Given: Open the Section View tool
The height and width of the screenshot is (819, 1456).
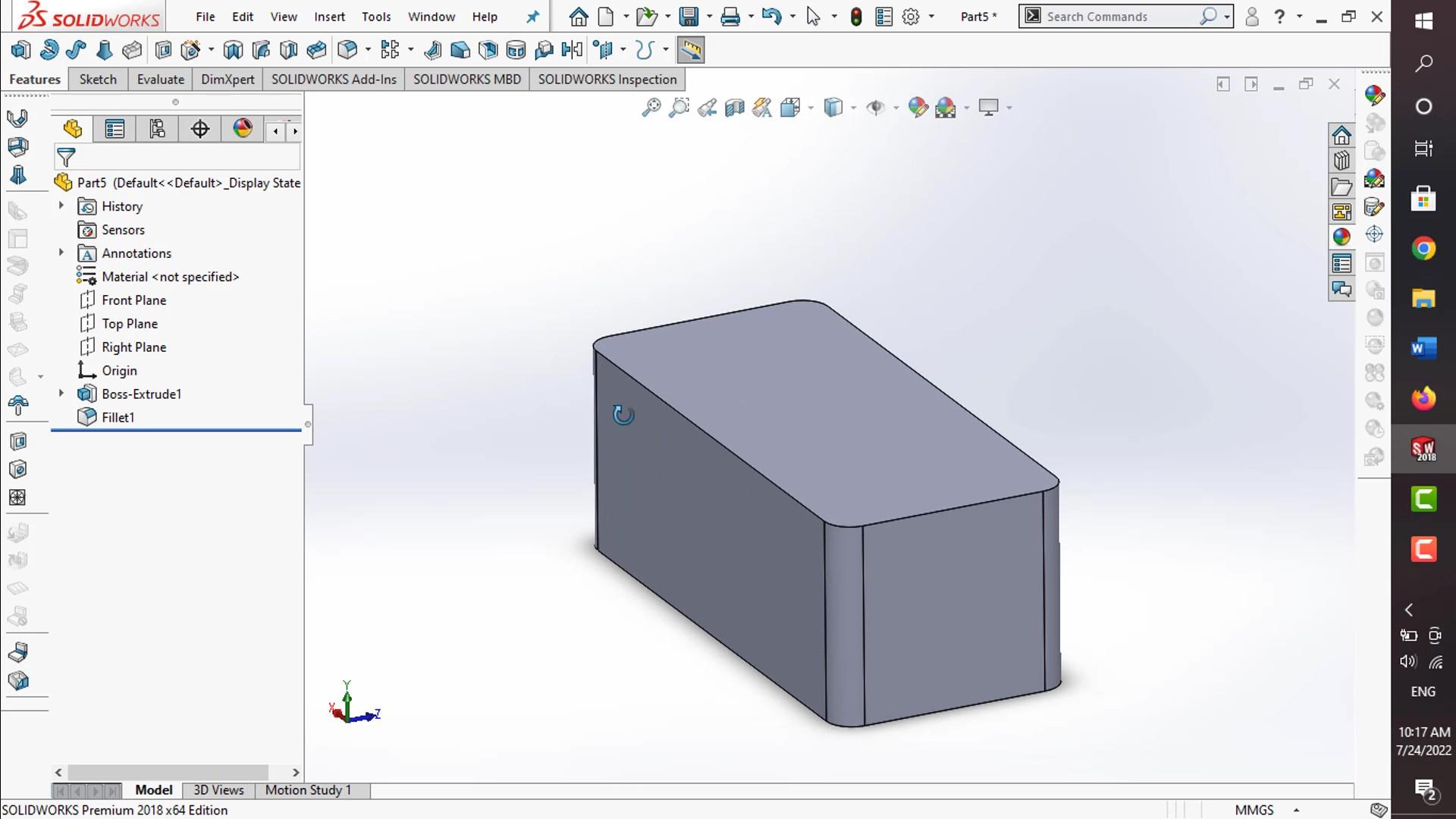Looking at the screenshot, I should [734, 108].
